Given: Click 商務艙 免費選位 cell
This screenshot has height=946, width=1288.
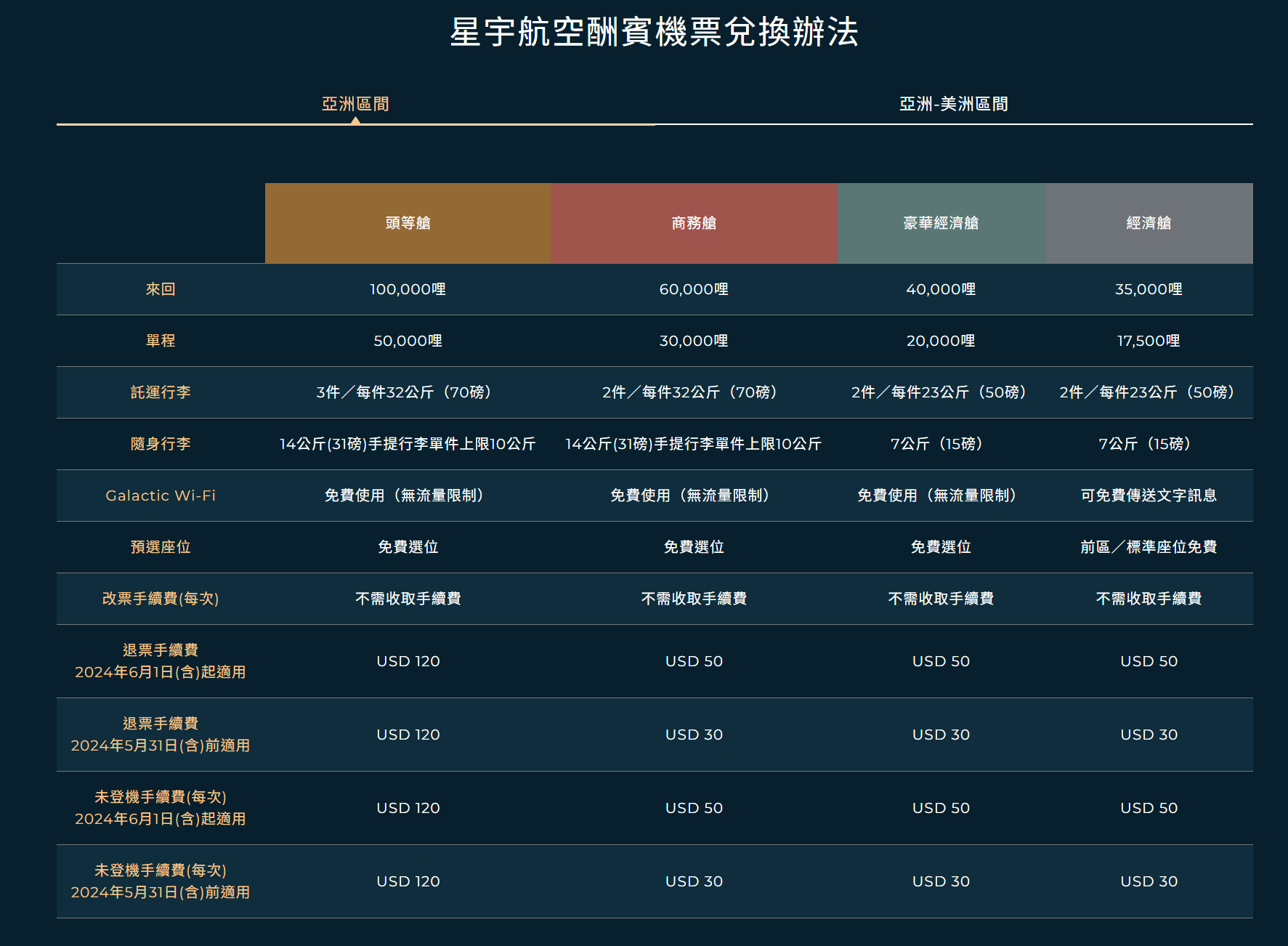Looking at the screenshot, I should [694, 547].
